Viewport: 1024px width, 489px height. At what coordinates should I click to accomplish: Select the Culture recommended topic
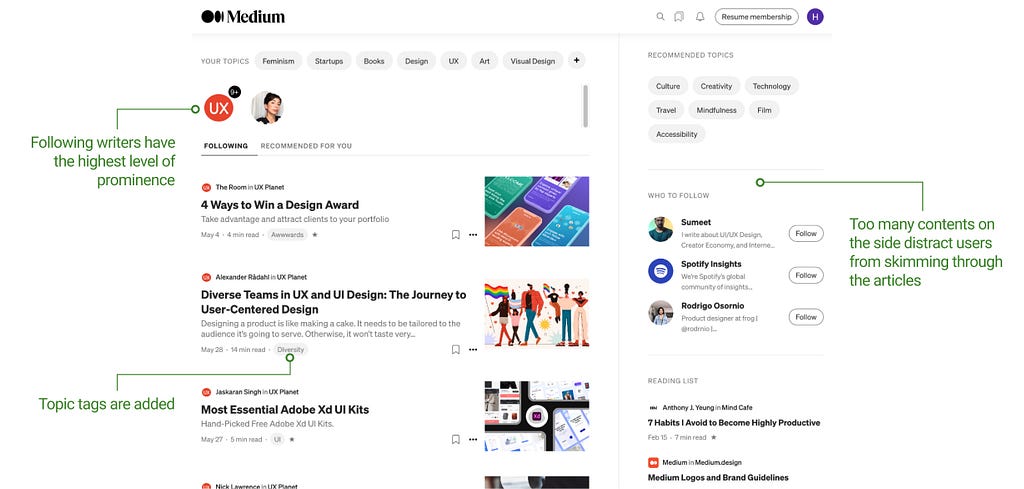tap(668, 86)
